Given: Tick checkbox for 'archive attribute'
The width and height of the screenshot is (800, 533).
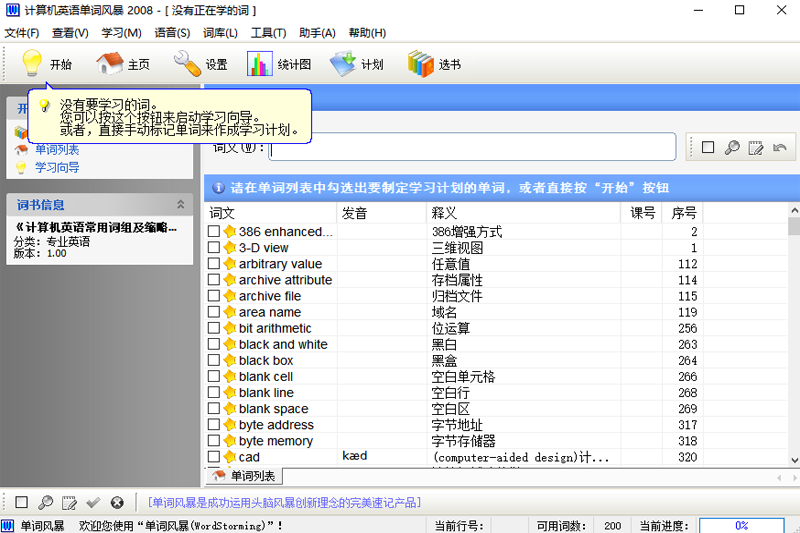Looking at the screenshot, I should coord(214,280).
